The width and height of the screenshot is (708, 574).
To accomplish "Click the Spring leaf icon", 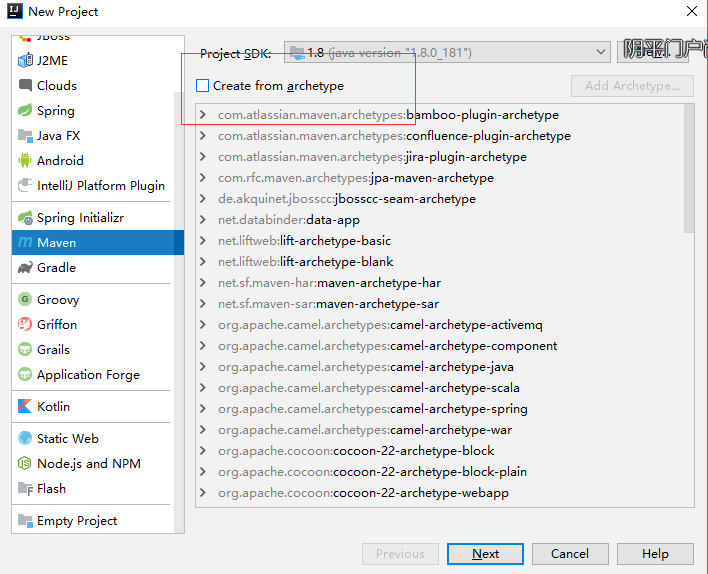I will [25, 110].
